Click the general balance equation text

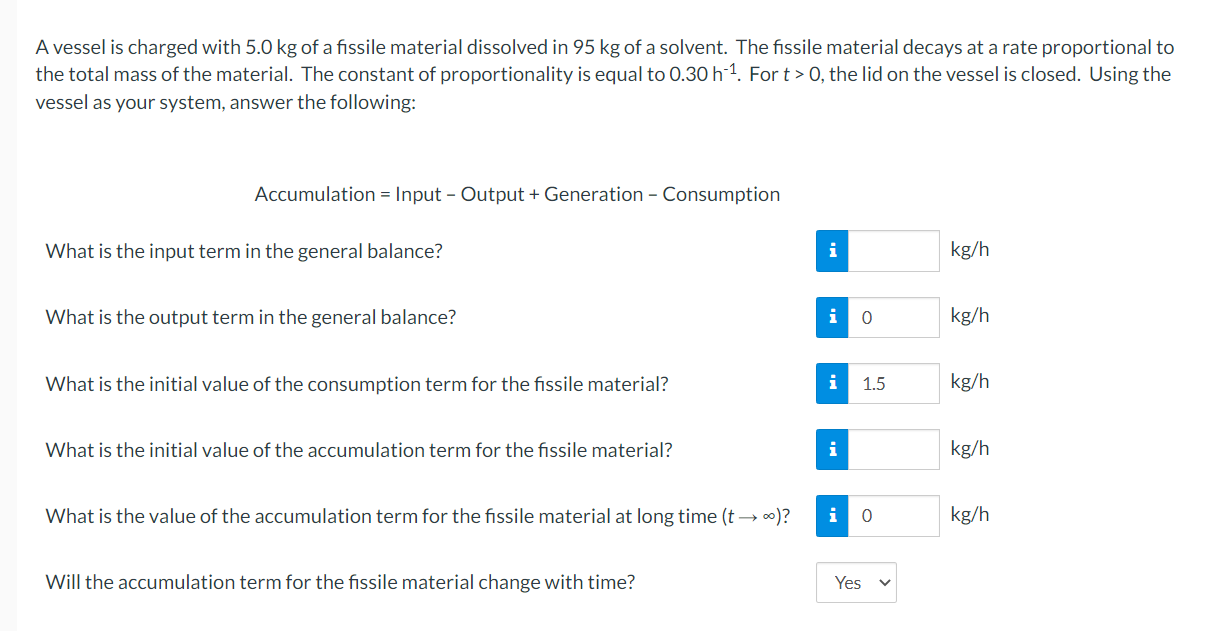pyautogui.click(x=517, y=194)
